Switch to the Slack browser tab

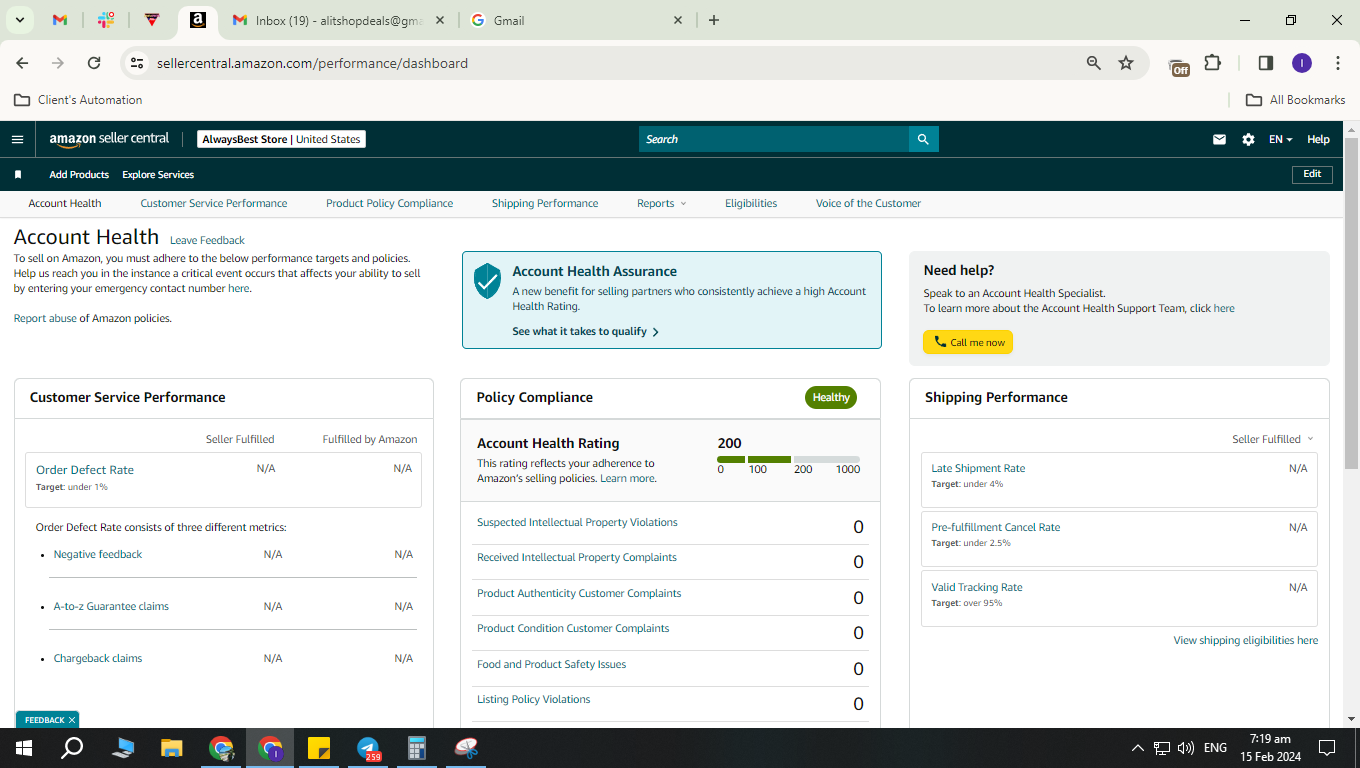coord(105,20)
